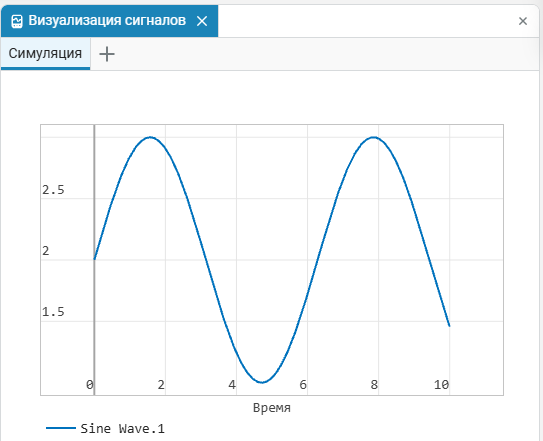543x441 pixels.
Task: Click the sine curve minimum near time 5
Action: [x=262, y=382]
